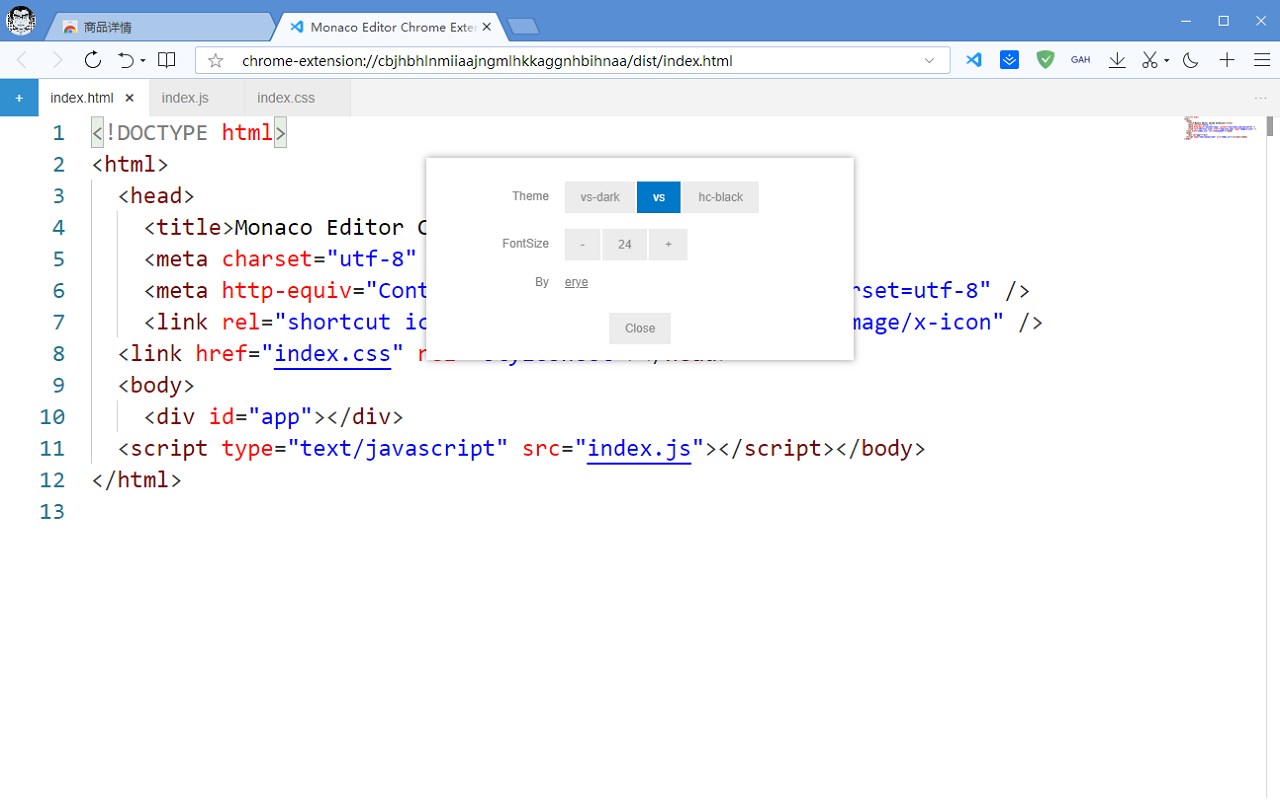Click the browser profile avatar icon
The height and width of the screenshot is (800, 1280).
[20, 19]
